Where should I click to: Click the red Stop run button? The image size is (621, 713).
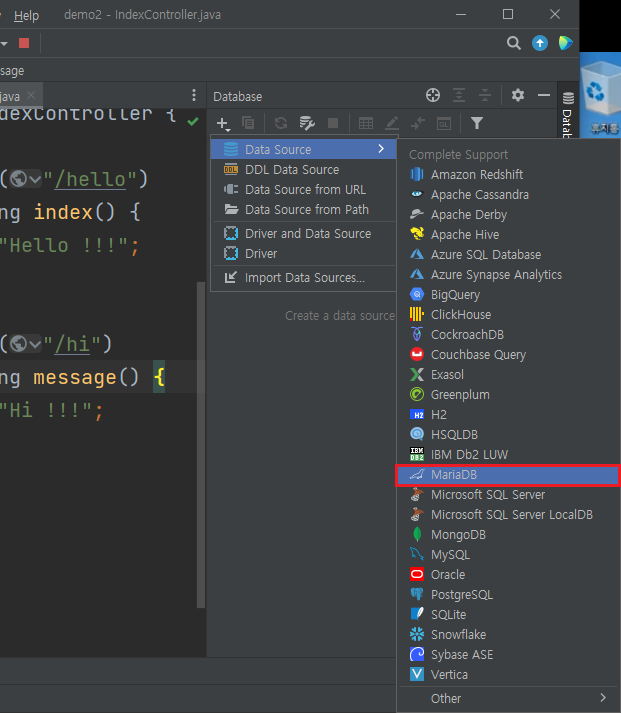click(x=24, y=43)
